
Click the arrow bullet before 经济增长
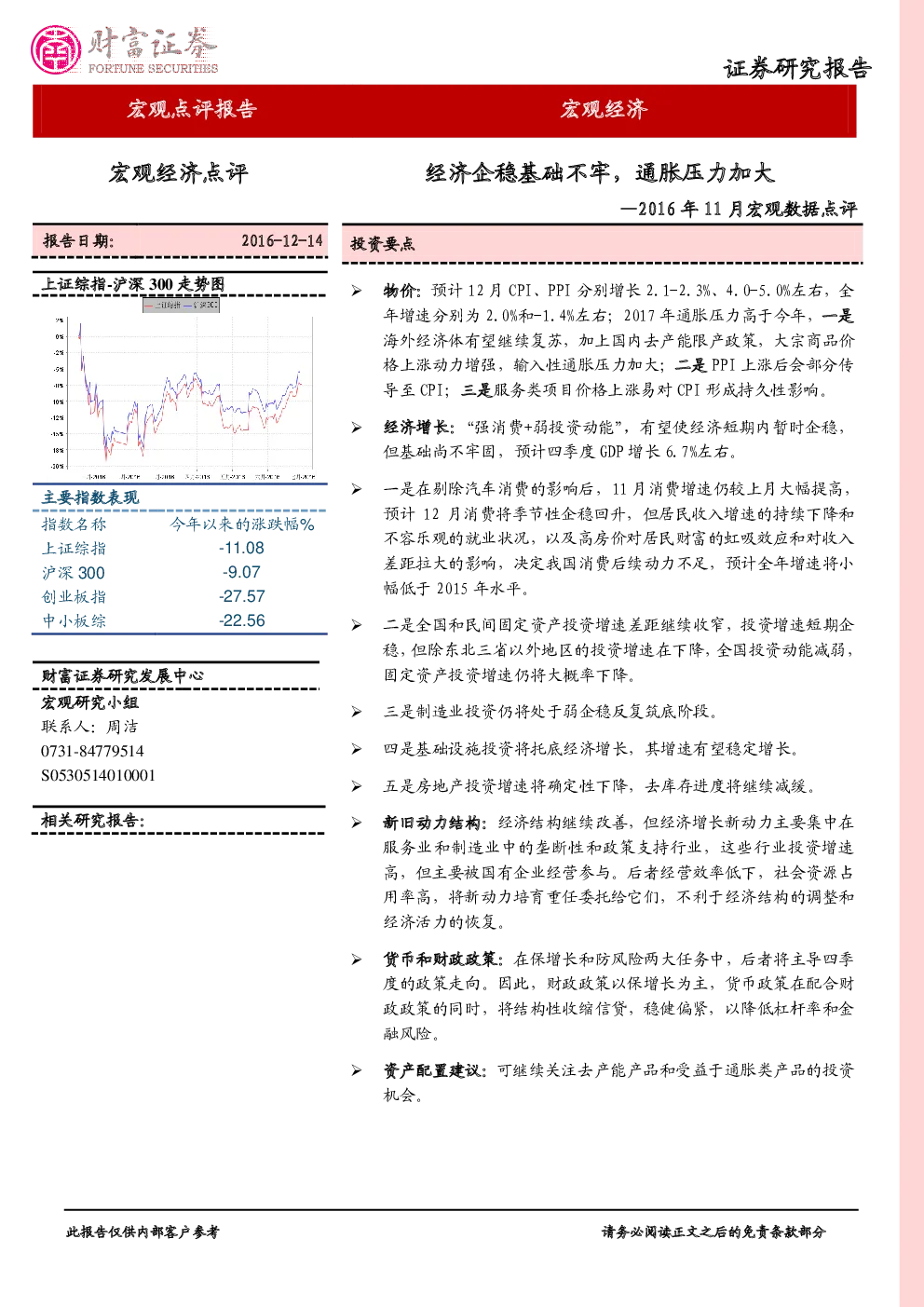click(x=357, y=428)
